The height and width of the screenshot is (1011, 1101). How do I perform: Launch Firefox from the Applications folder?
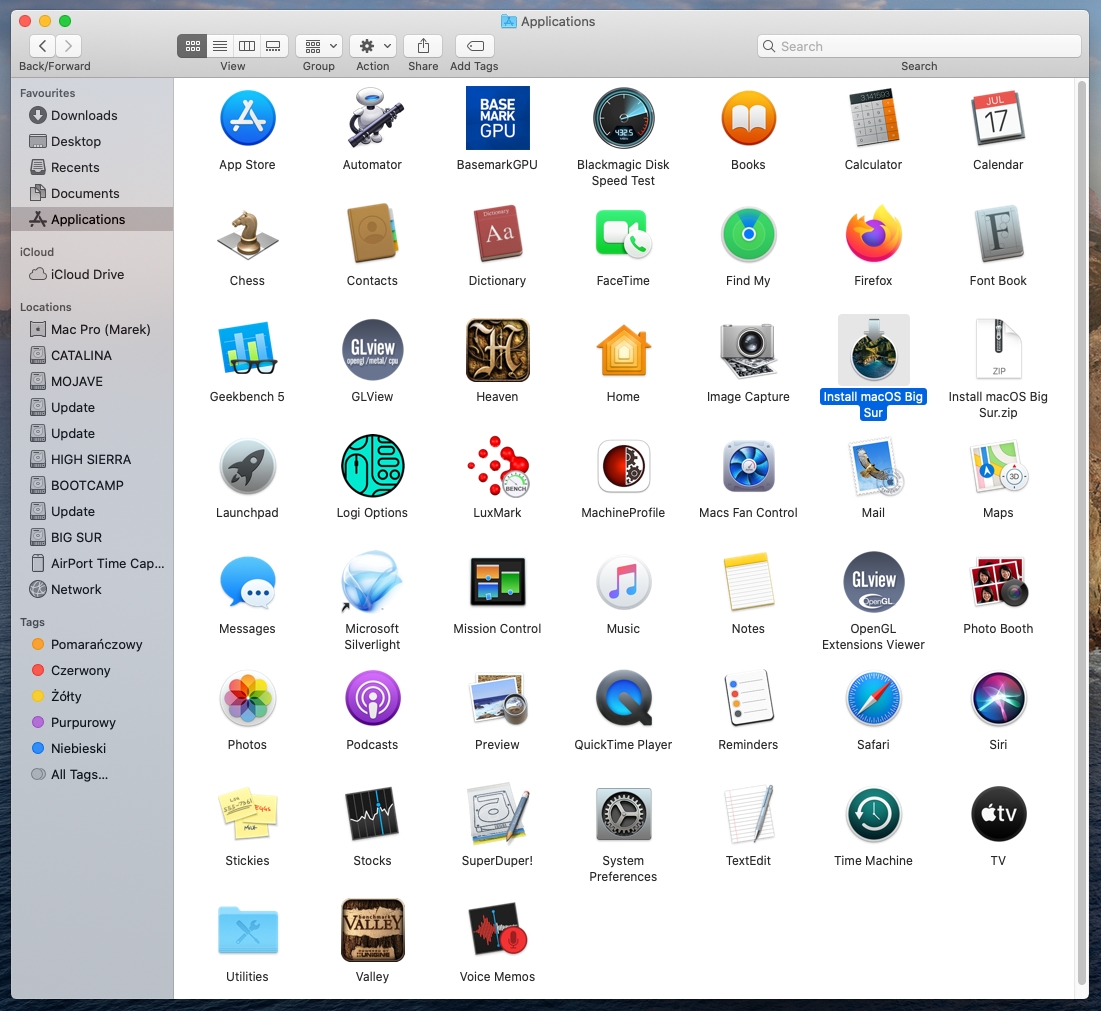point(873,234)
